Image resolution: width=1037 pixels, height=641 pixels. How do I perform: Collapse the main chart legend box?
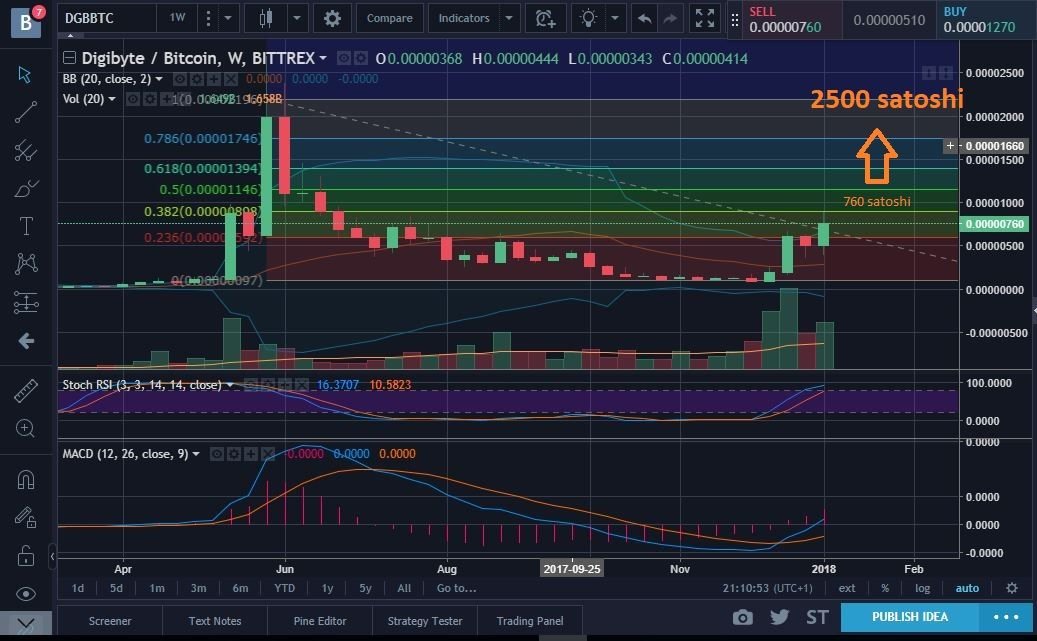[x=69, y=58]
